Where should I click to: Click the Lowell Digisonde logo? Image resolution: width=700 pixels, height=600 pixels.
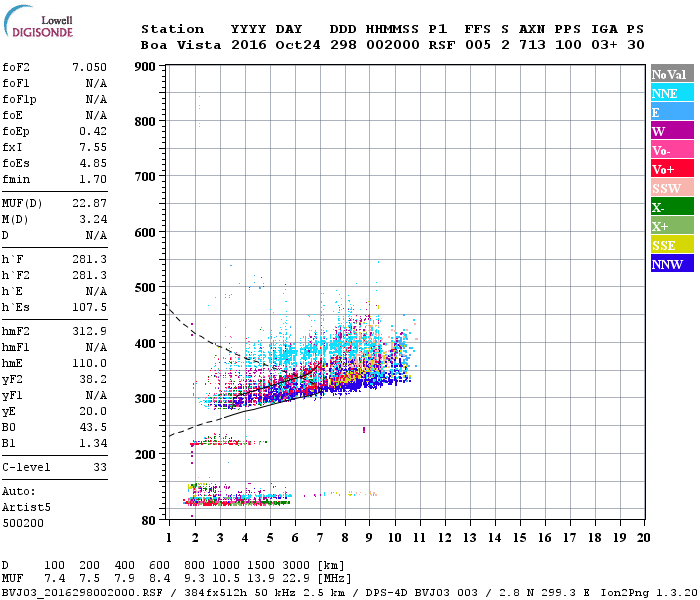38,21
